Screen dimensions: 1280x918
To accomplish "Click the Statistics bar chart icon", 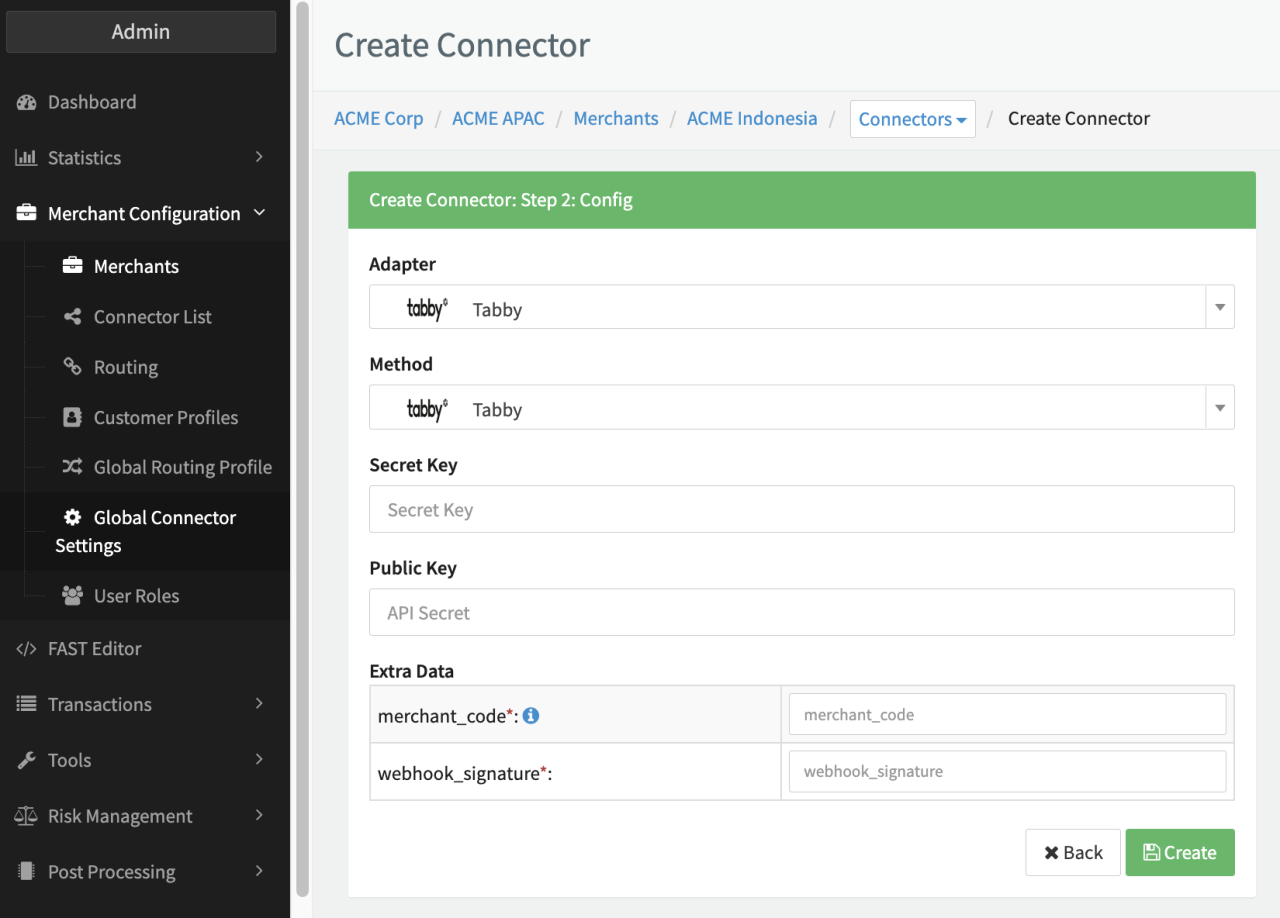I will tap(27, 158).
